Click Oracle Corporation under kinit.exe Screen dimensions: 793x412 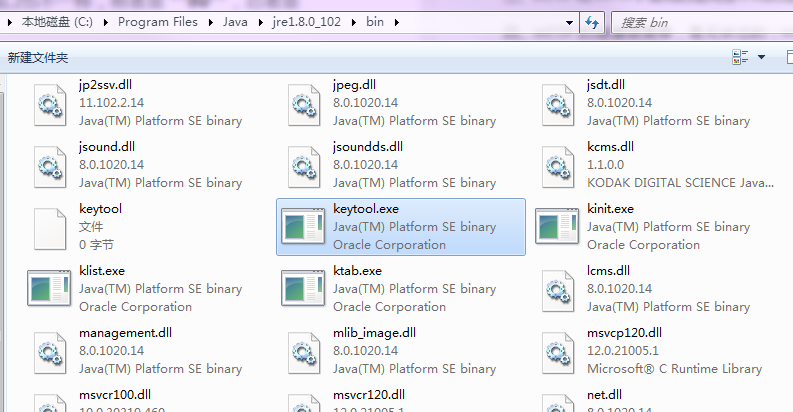tap(643, 245)
